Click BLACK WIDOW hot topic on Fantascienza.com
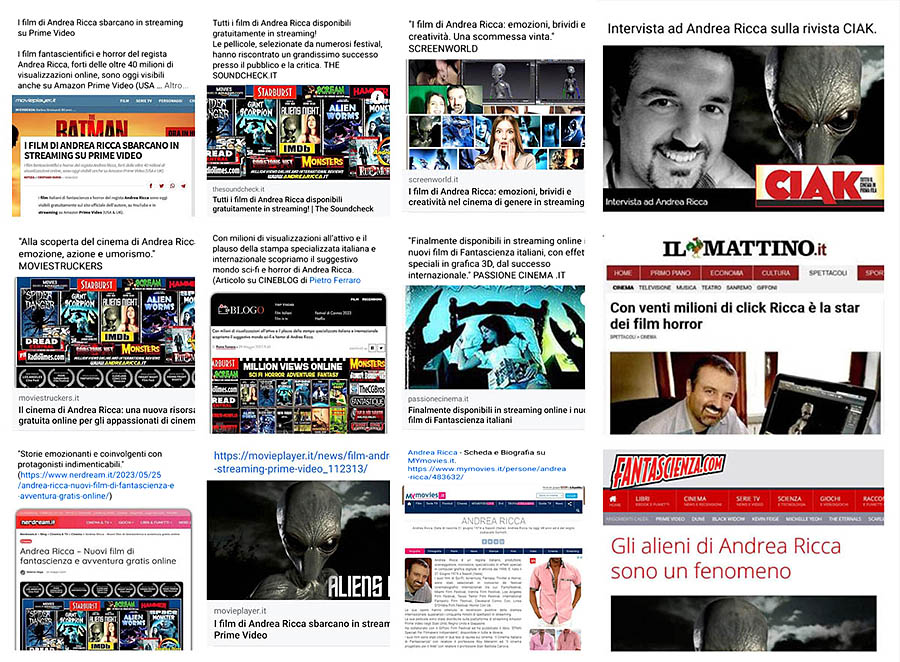Viewport: 900px width, 662px height. tap(728, 518)
